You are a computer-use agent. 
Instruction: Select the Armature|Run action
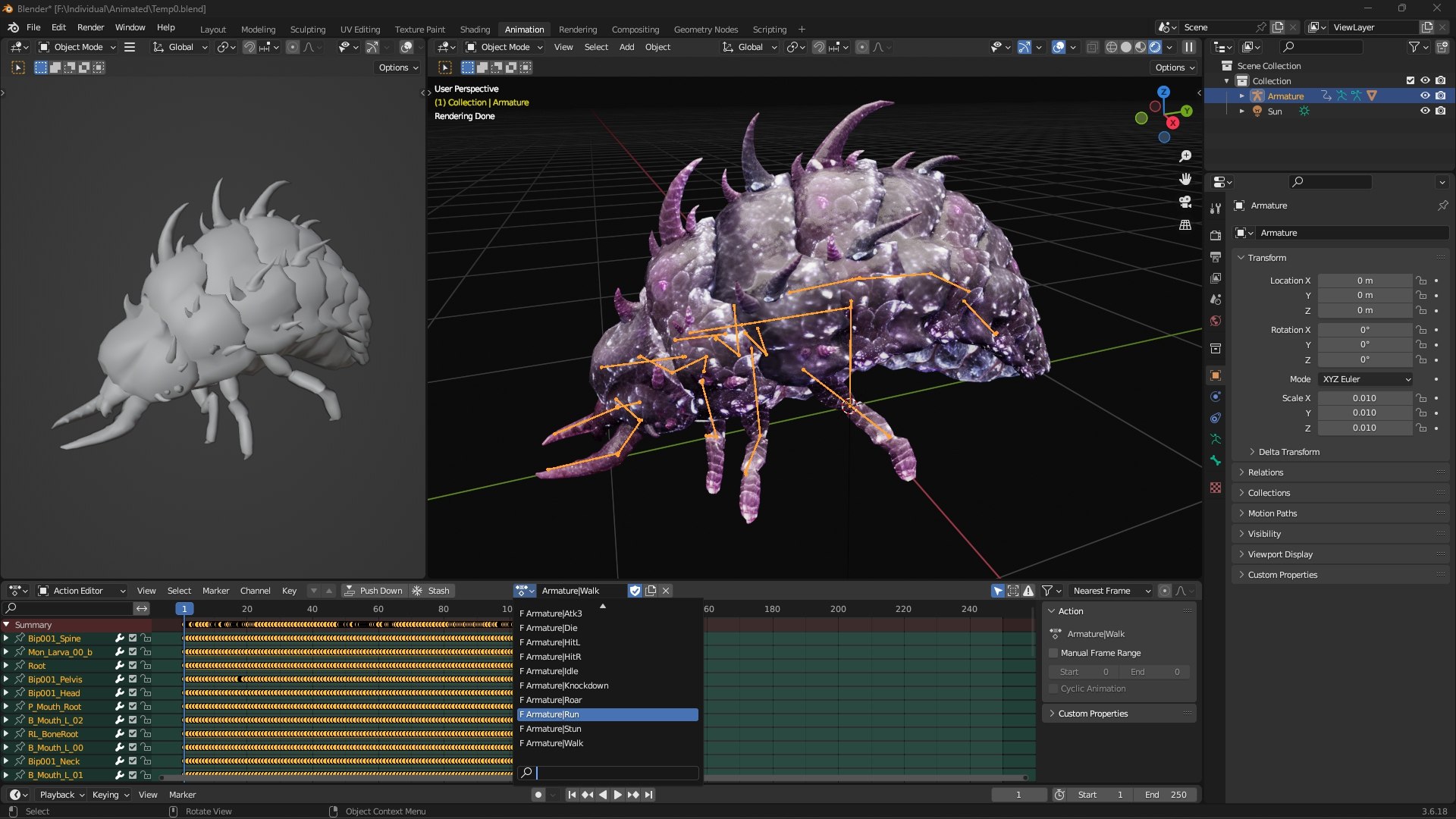tap(607, 714)
